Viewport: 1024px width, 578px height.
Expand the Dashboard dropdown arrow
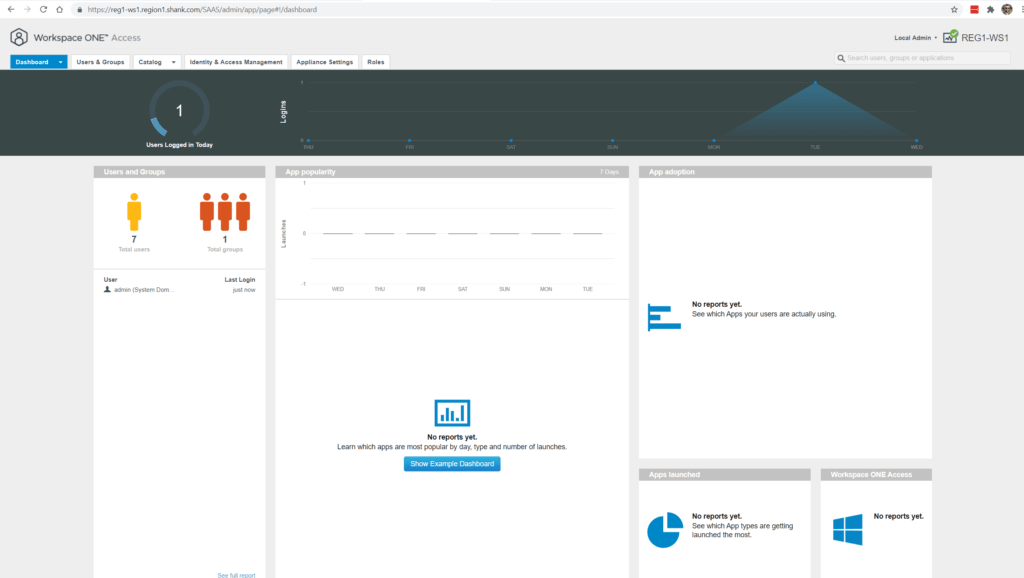pyautogui.click(x=61, y=62)
